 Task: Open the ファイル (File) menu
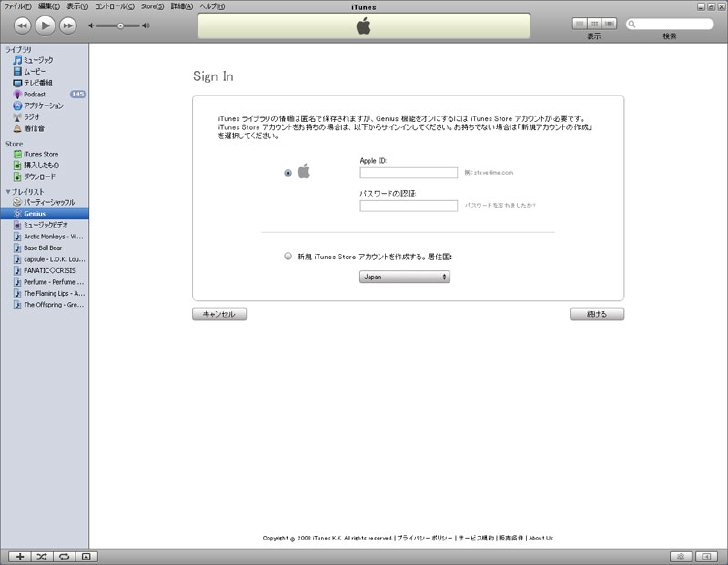[x=18, y=6]
